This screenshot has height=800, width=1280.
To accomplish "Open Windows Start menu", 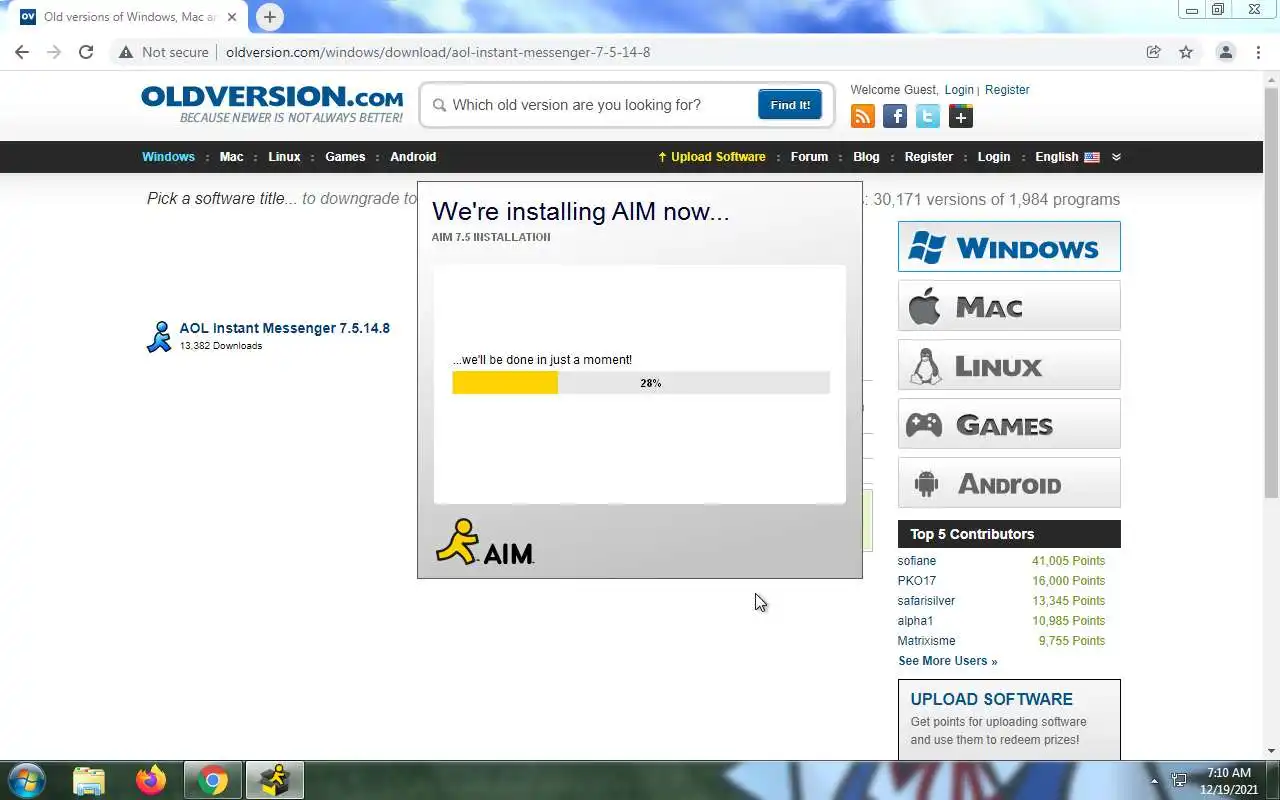I will pos(25,780).
